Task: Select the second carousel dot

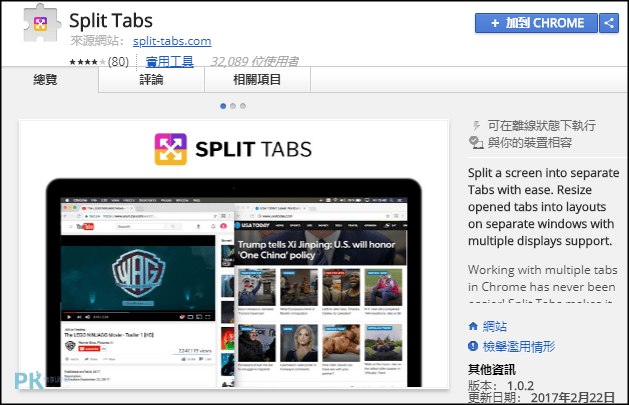Action: pyautogui.click(x=233, y=106)
